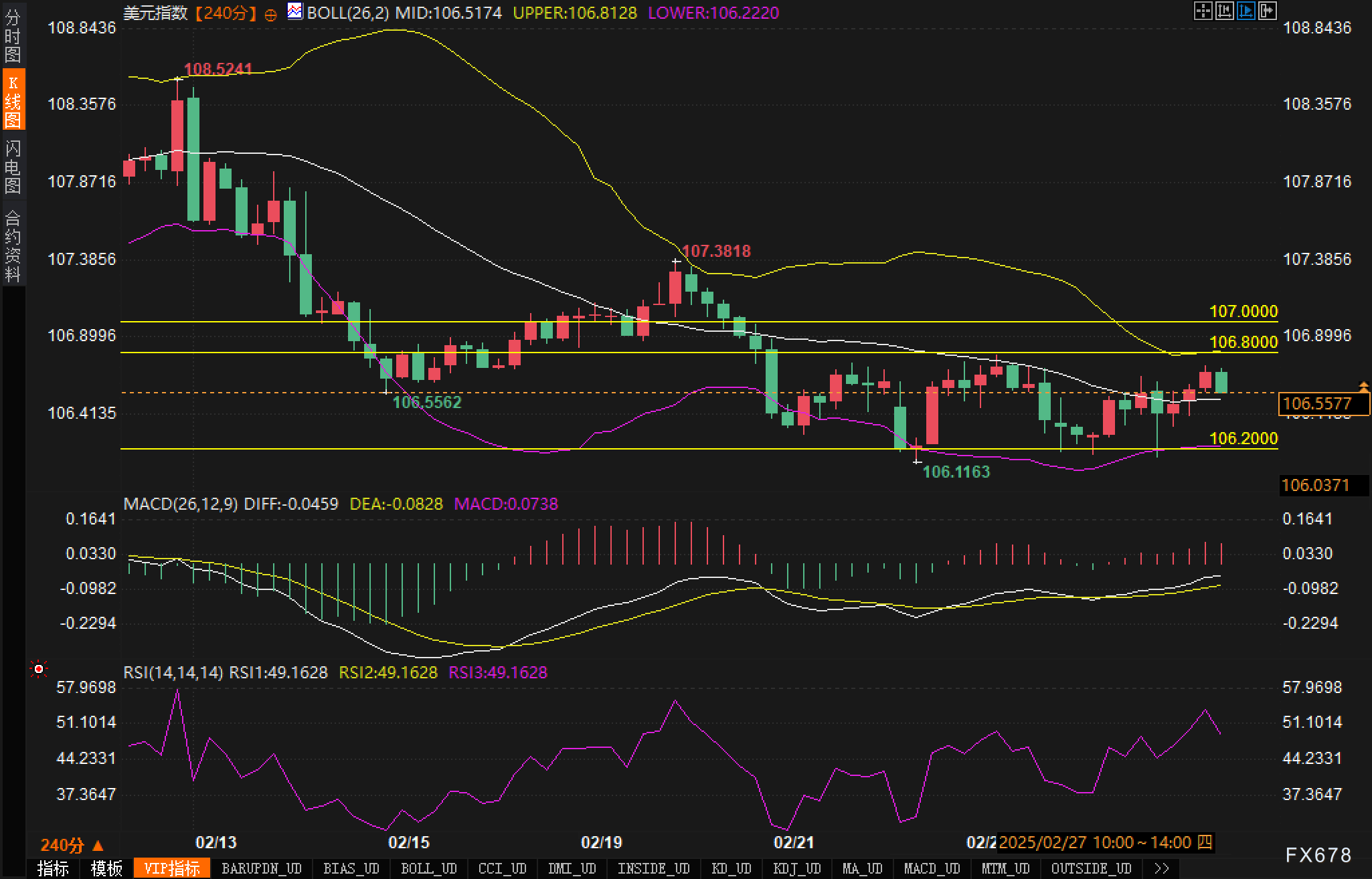The image size is (1372, 879).
Task: Select the MACD_UD indicator button
Action: tap(932, 868)
